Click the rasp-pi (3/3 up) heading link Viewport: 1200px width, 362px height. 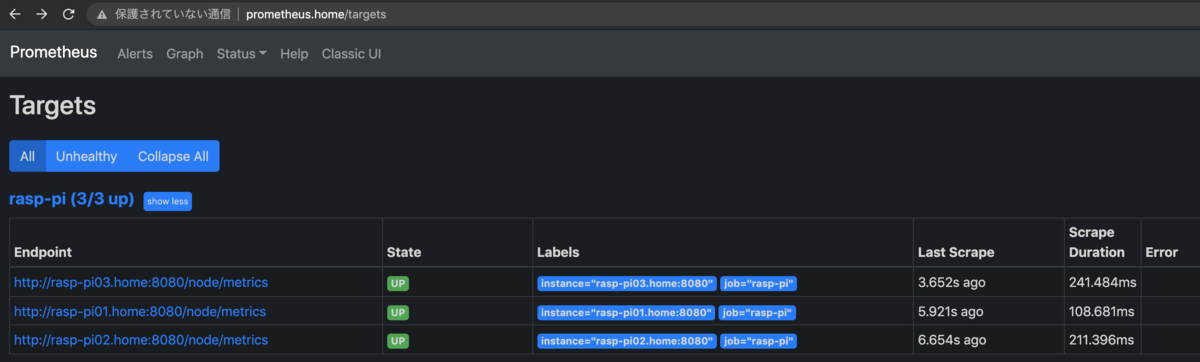[x=71, y=199]
